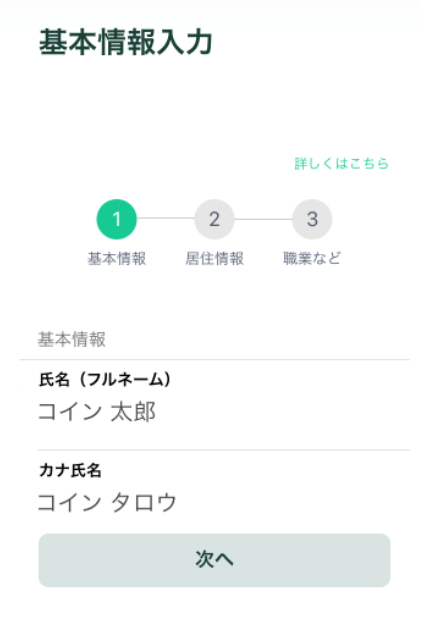Jump to the step 2 circle
Screen dimensions: 421x631
pyautogui.click(x=215, y=219)
